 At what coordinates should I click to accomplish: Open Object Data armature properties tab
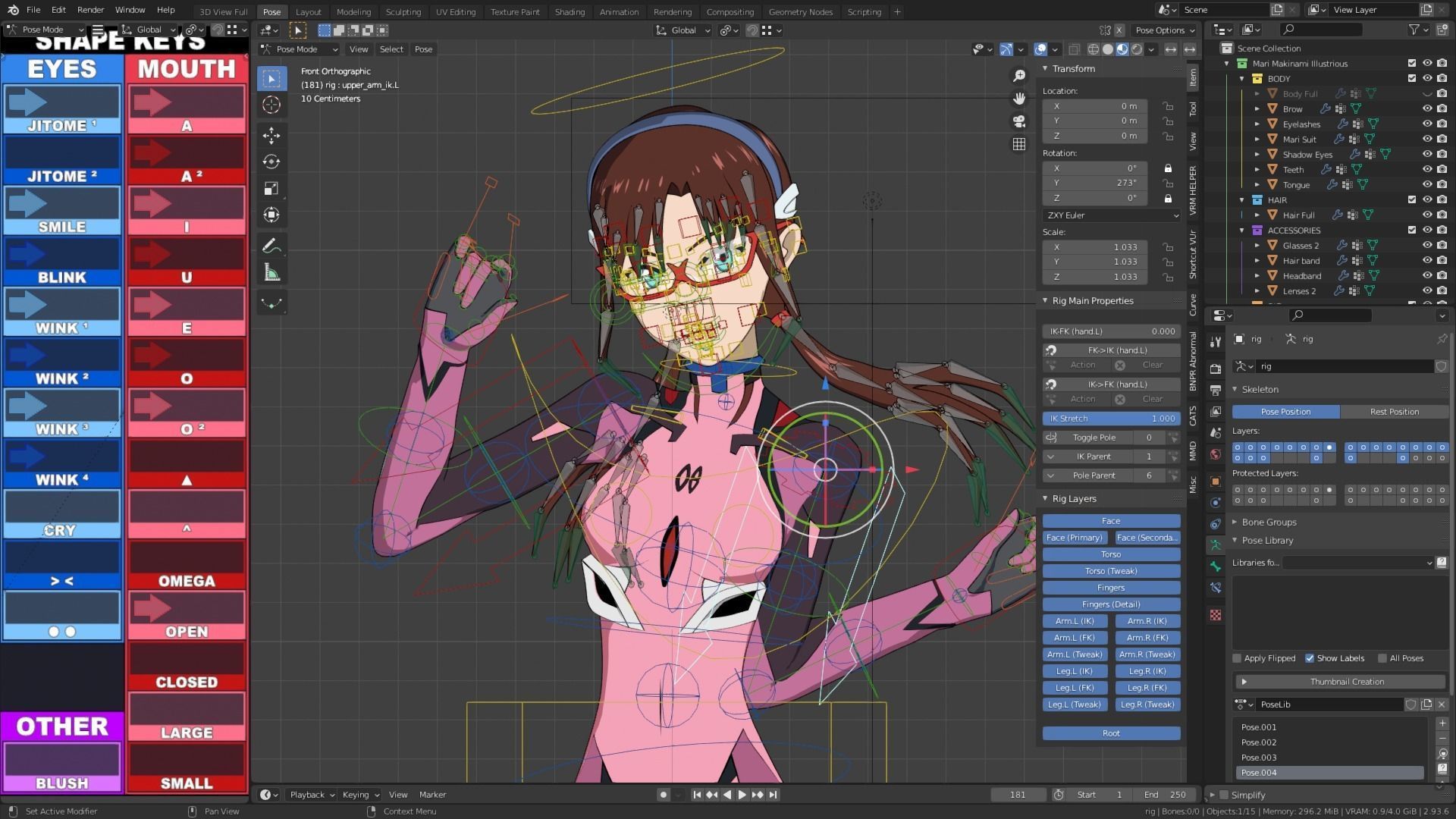point(1216,545)
